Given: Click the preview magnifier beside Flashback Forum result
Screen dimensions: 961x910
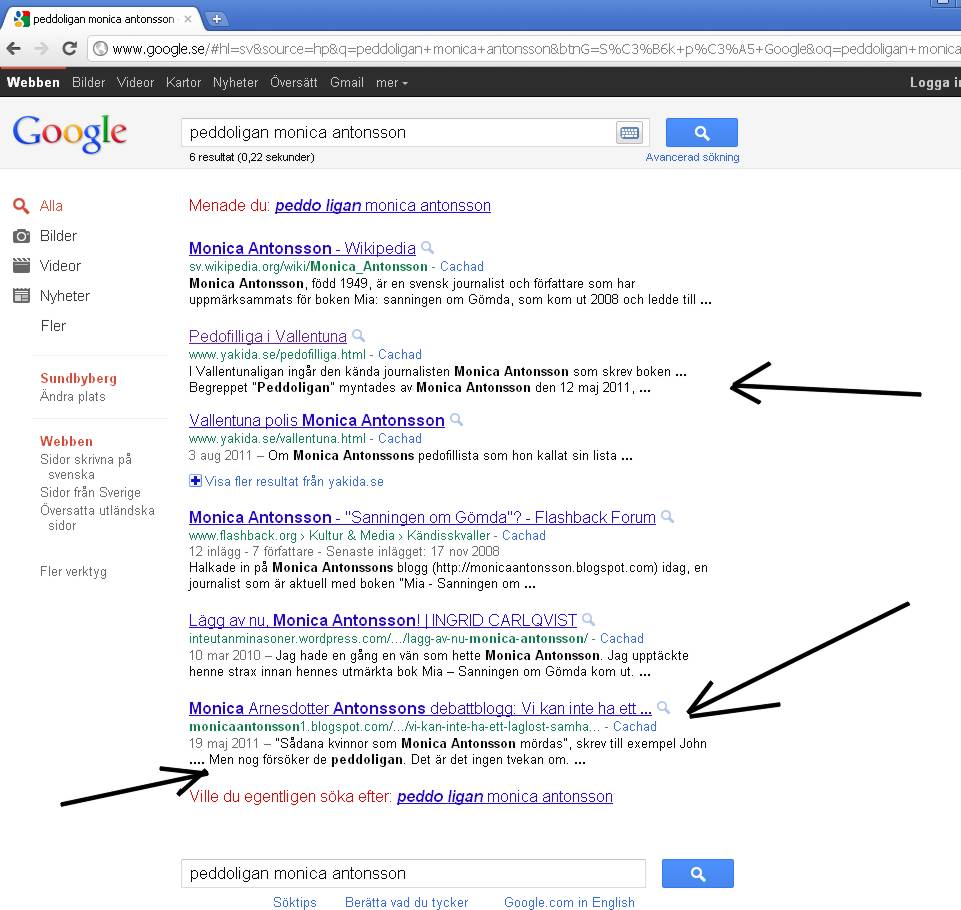Looking at the screenshot, I should [x=667, y=517].
